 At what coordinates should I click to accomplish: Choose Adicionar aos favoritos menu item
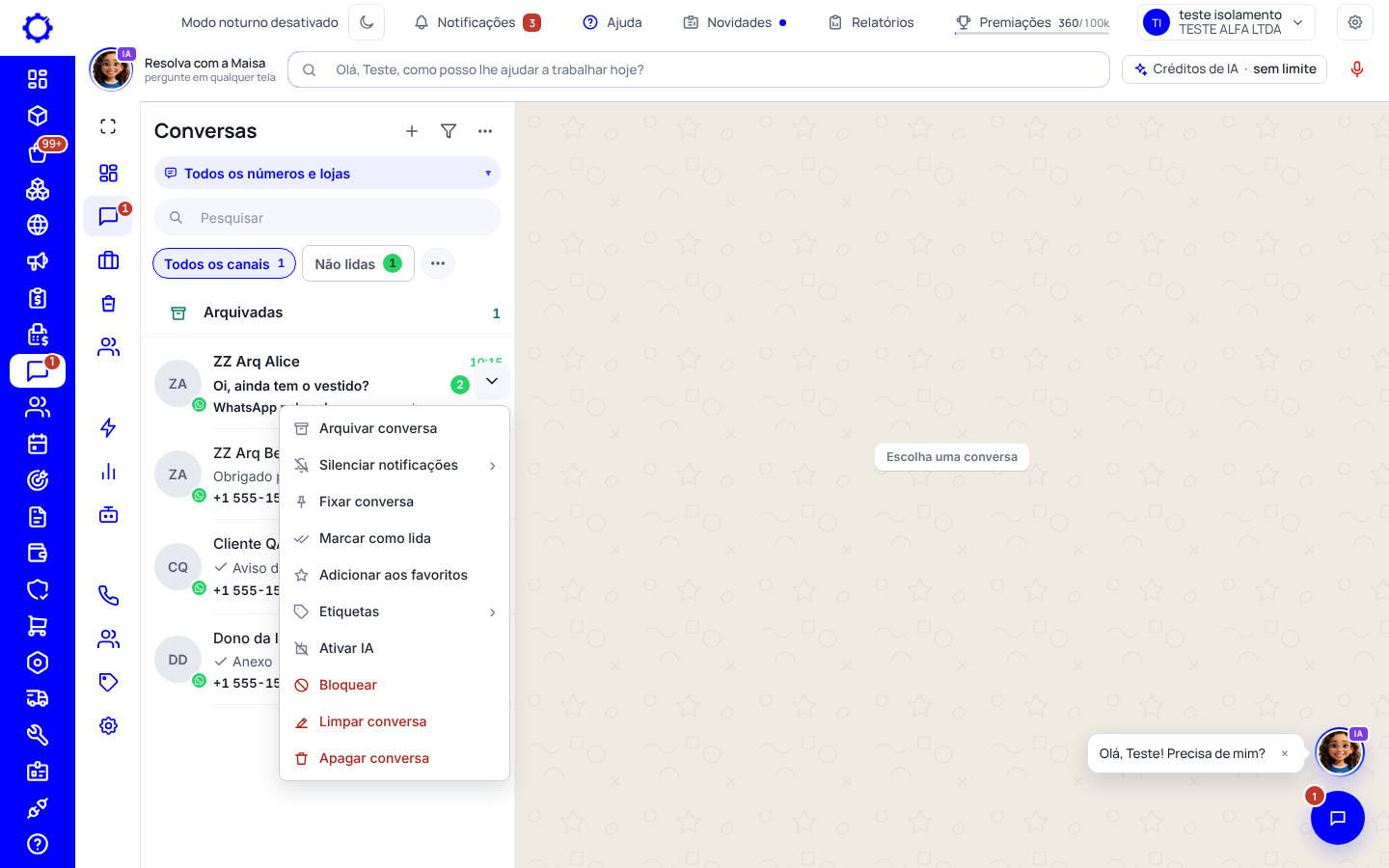pos(395,575)
